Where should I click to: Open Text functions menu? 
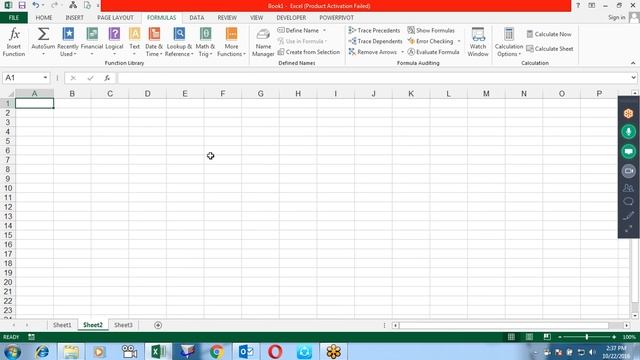click(x=135, y=42)
